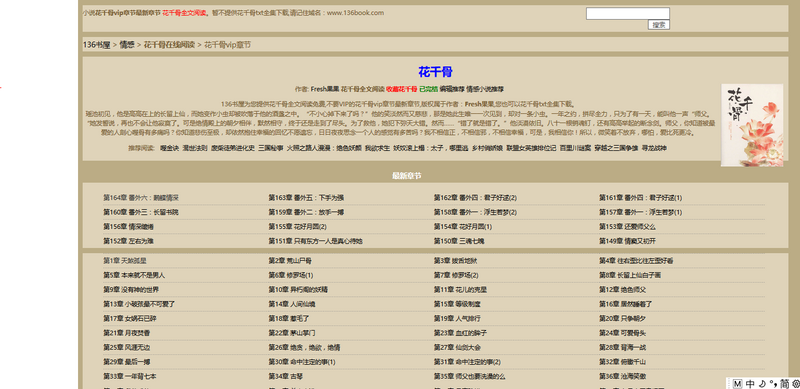Open chapter 第27章 仙剑大会
This screenshot has height=389, width=800.
(457, 347)
